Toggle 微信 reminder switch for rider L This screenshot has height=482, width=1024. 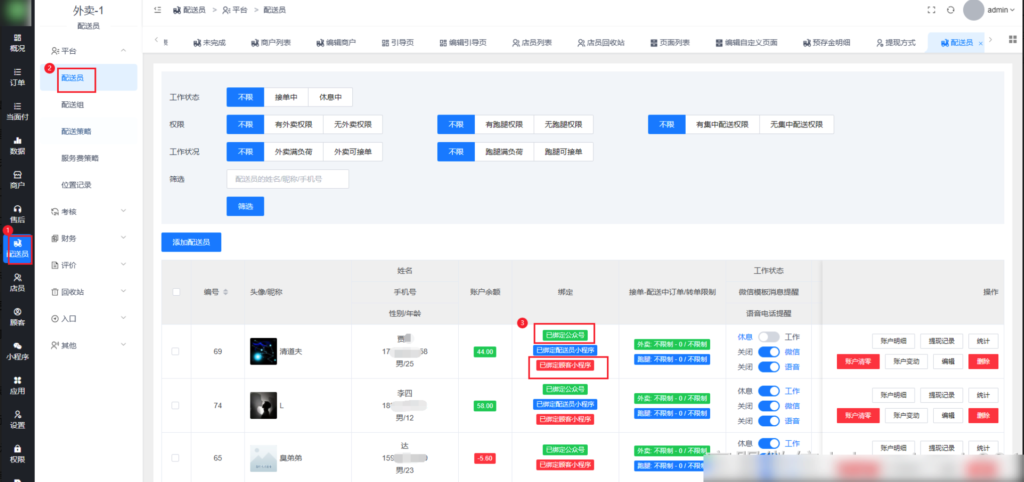pyautogui.click(x=769, y=406)
